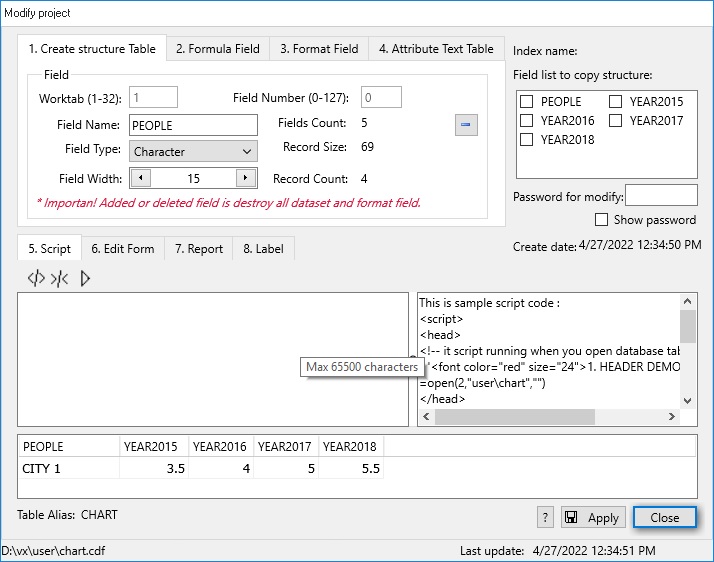Click the collapse script tag icon
714x562 pixels.
(60, 278)
